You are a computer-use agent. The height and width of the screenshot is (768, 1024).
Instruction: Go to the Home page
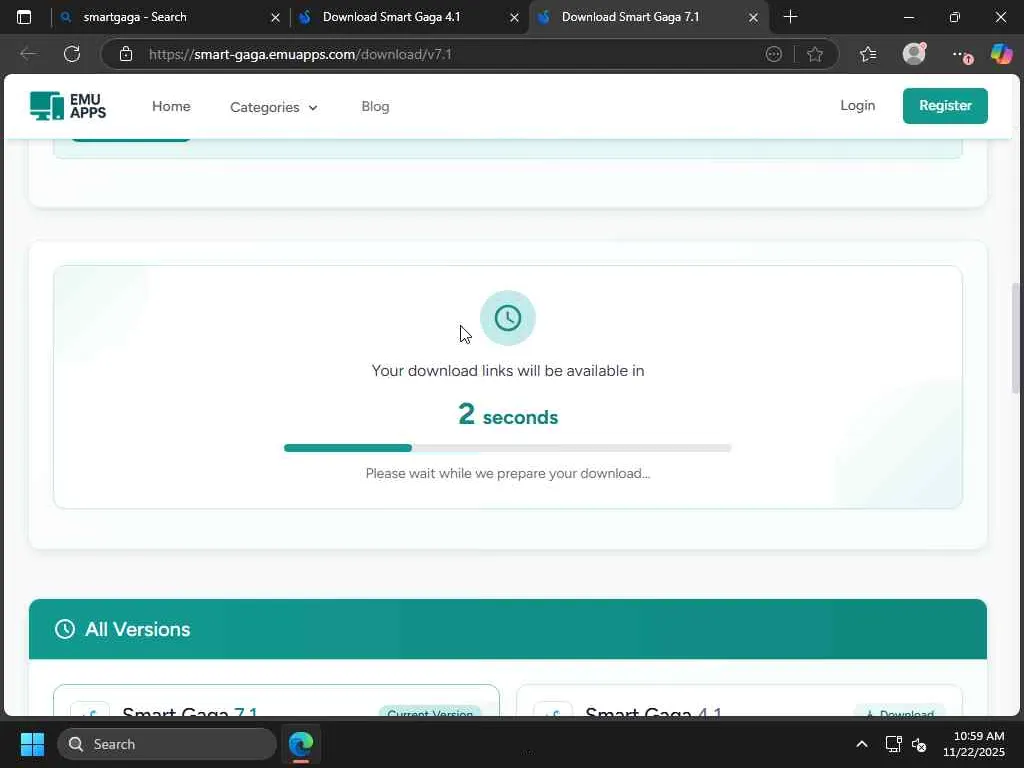tap(171, 106)
